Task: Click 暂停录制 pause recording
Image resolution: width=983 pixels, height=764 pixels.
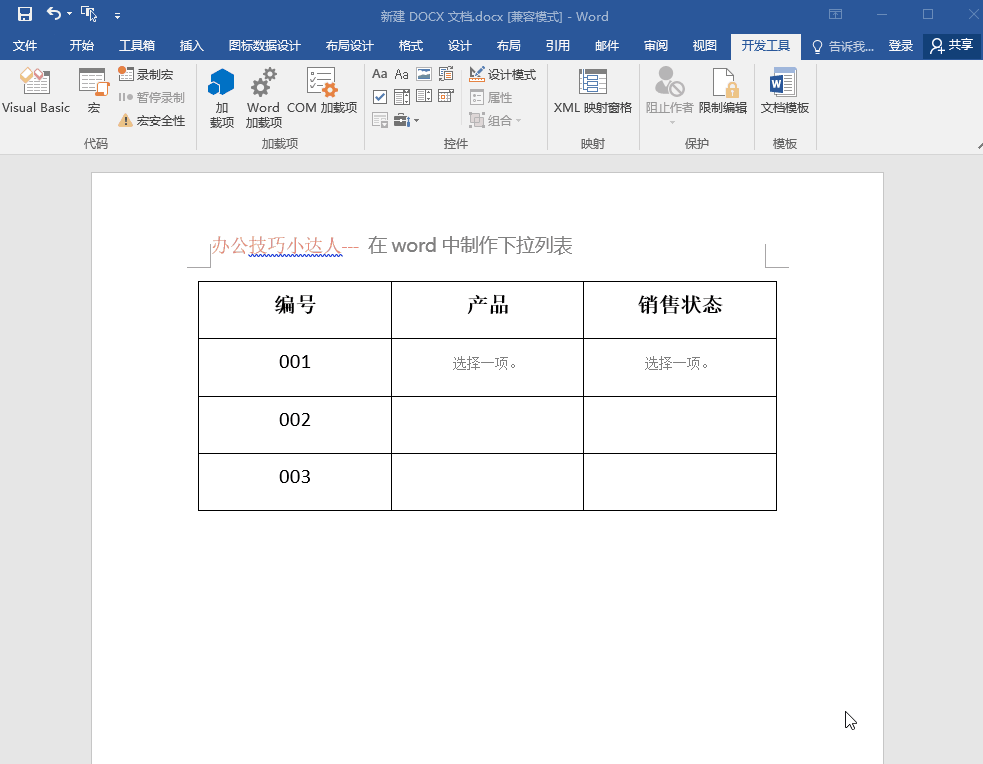Action: pos(152,98)
